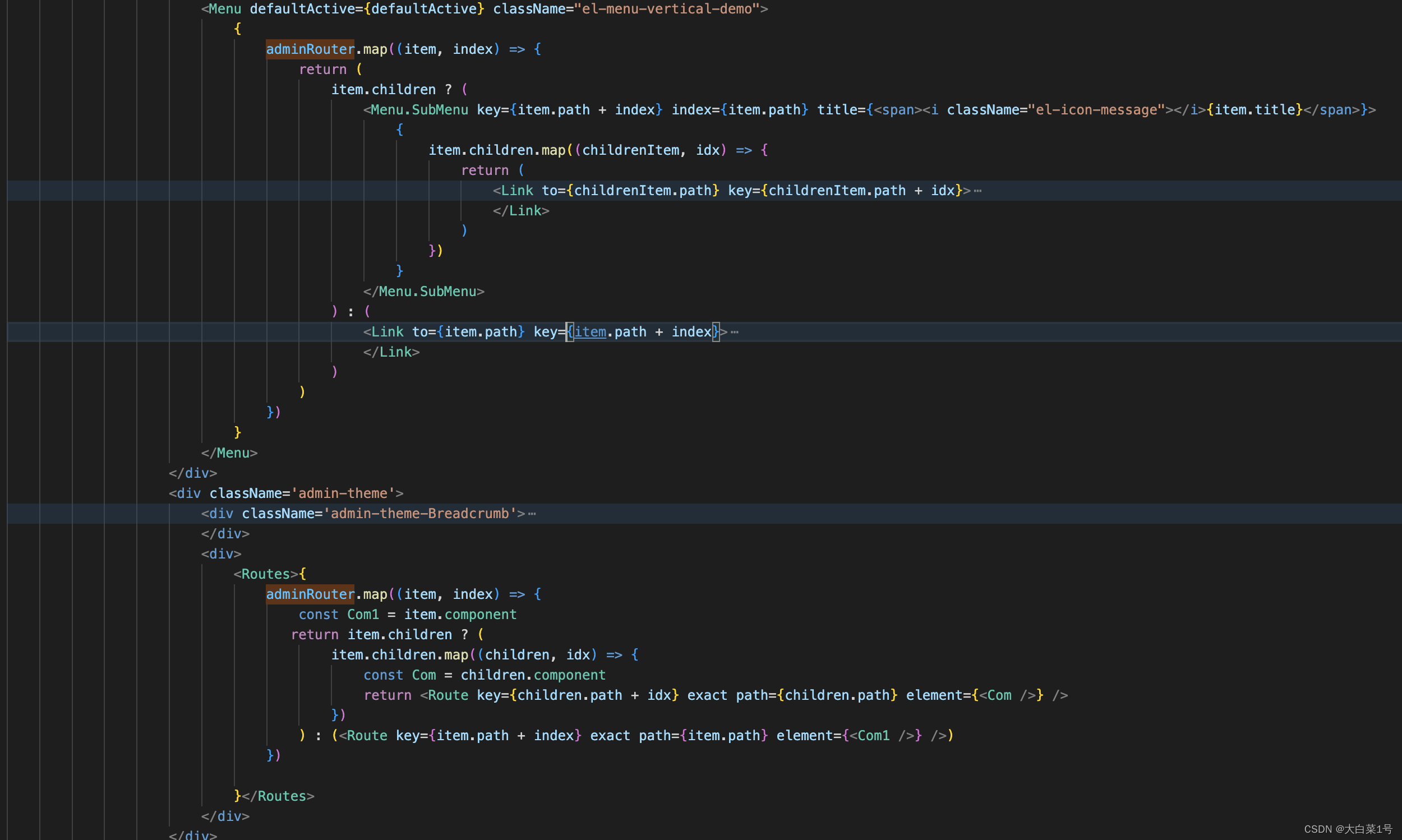Click defaultActive attribute name on the Menu tag
The image size is (1402, 840).
(x=302, y=9)
